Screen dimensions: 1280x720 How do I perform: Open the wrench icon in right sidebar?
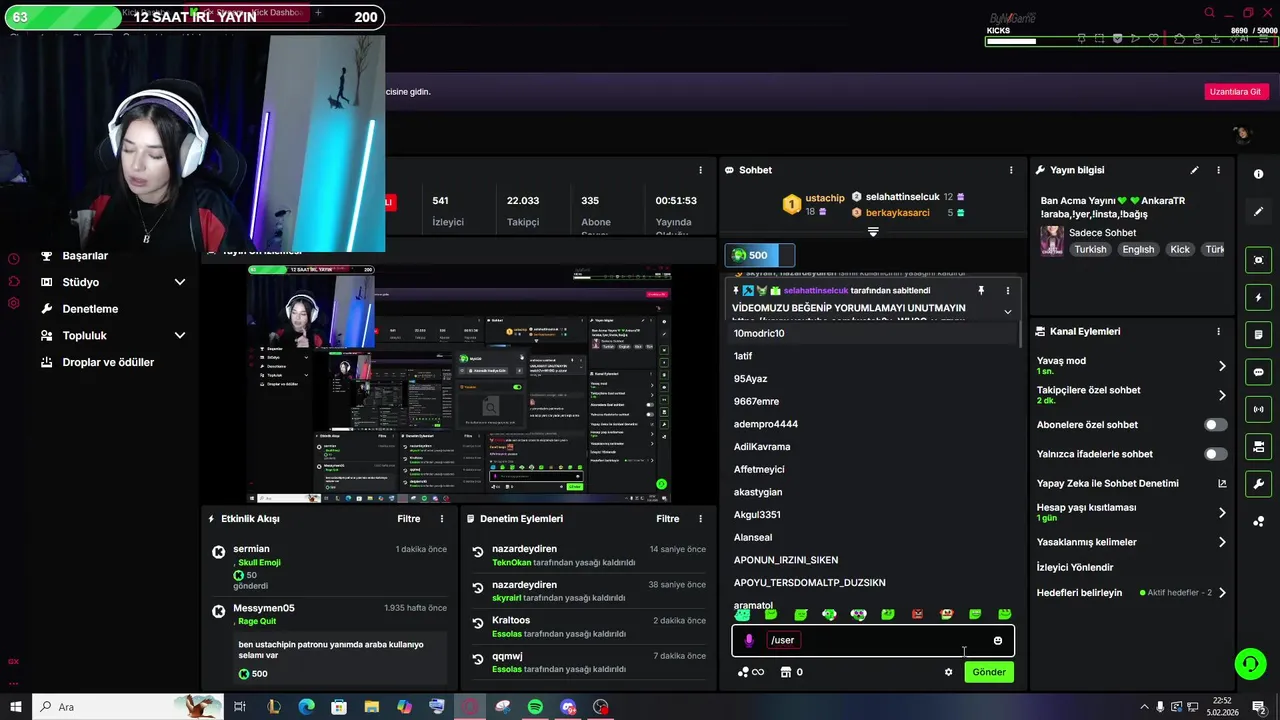pyautogui.click(x=1258, y=484)
